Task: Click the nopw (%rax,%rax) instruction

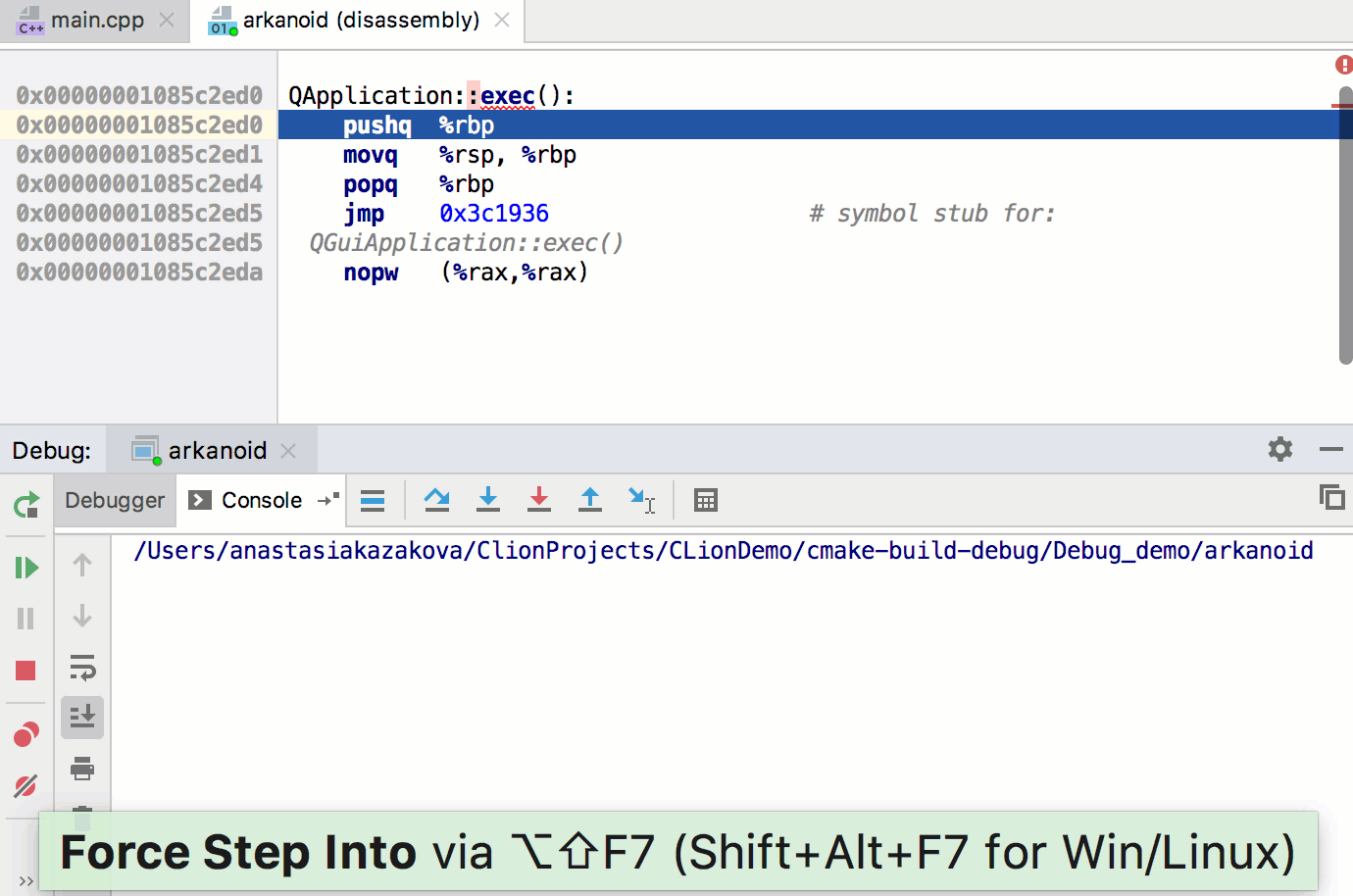Action: click(466, 273)
